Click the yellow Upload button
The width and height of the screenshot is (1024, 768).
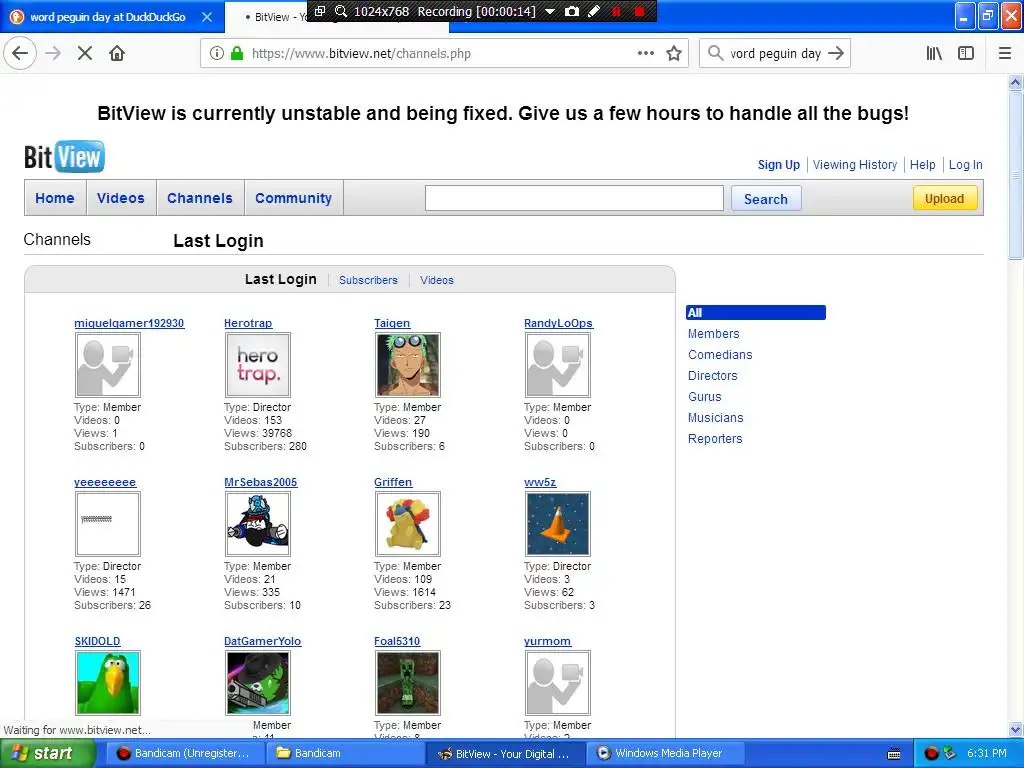tap(945, 199)
